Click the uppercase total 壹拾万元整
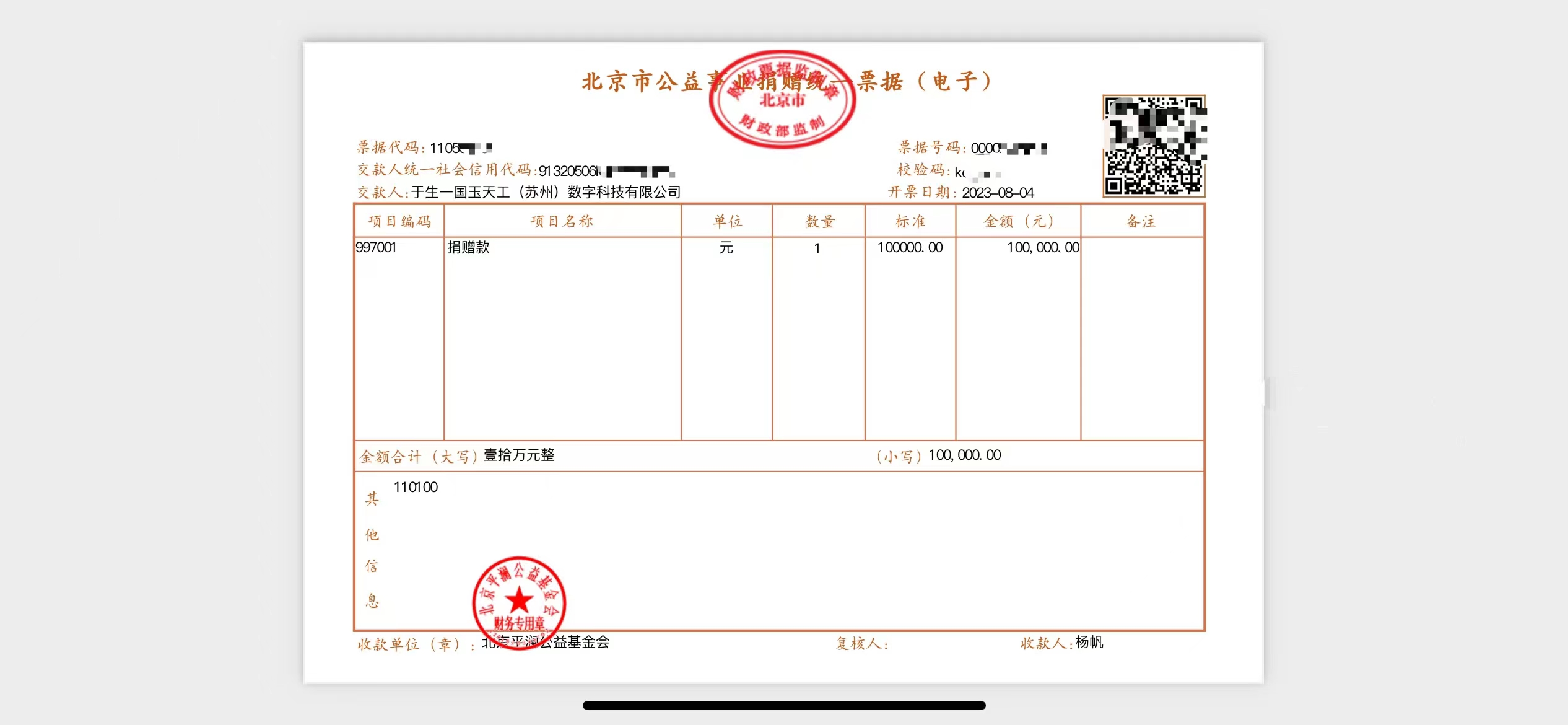This screenshot has width=1568, height=725. [519, 455]
